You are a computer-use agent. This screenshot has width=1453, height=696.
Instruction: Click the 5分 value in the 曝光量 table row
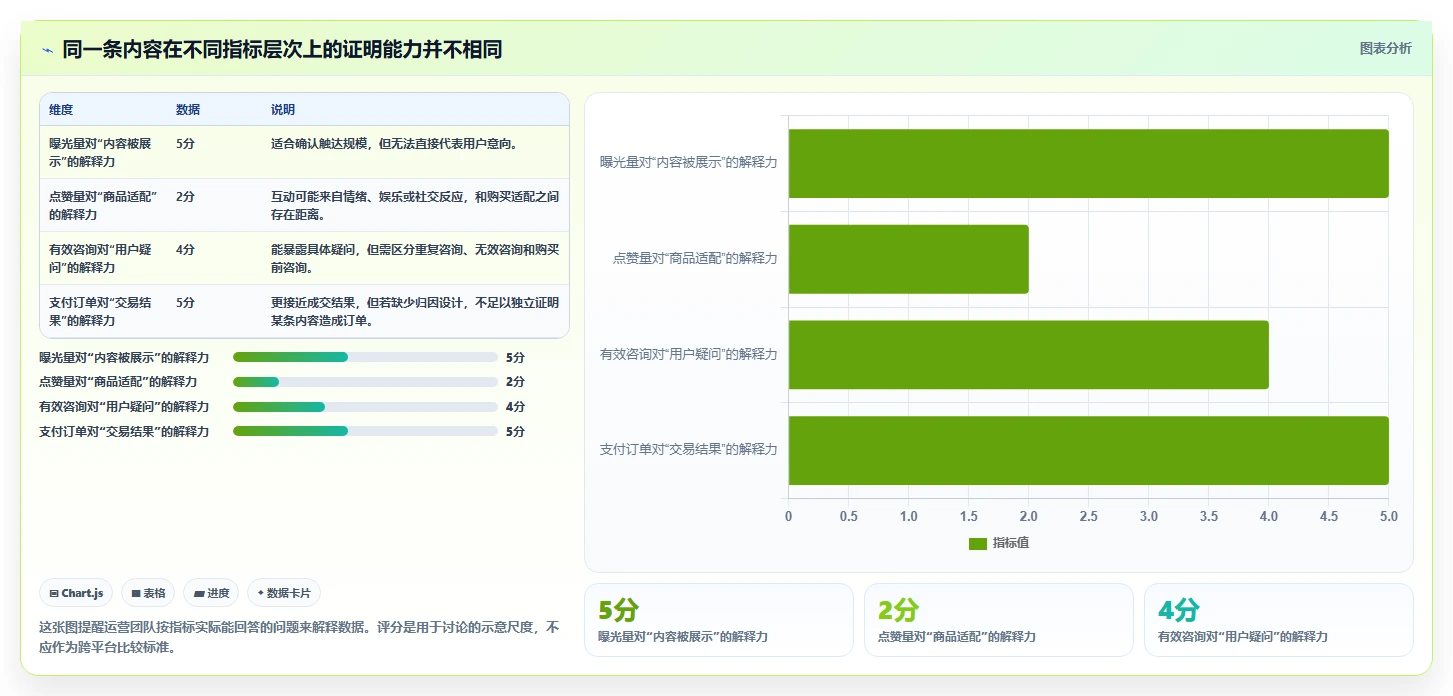pyautogui.click(x=185, y=144)
